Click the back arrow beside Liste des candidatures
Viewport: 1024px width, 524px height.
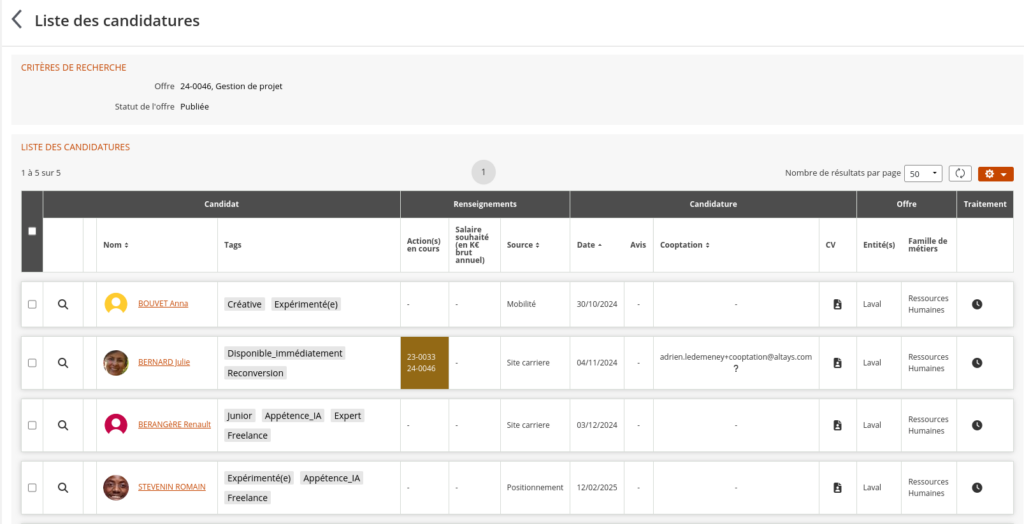16,20
